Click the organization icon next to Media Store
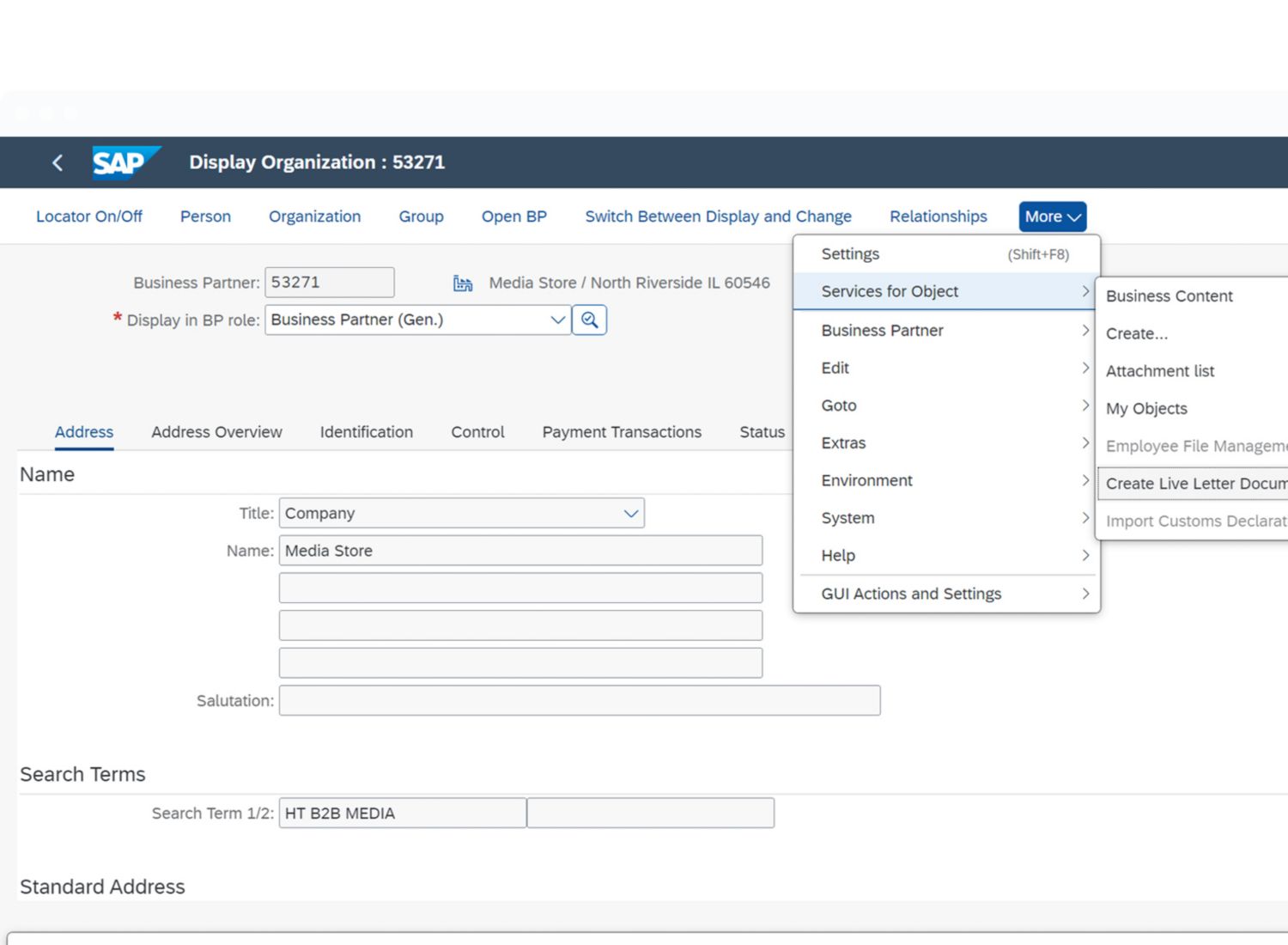Screen dimensions: 1288x945 pyautogui.click(x=463, y=283)
